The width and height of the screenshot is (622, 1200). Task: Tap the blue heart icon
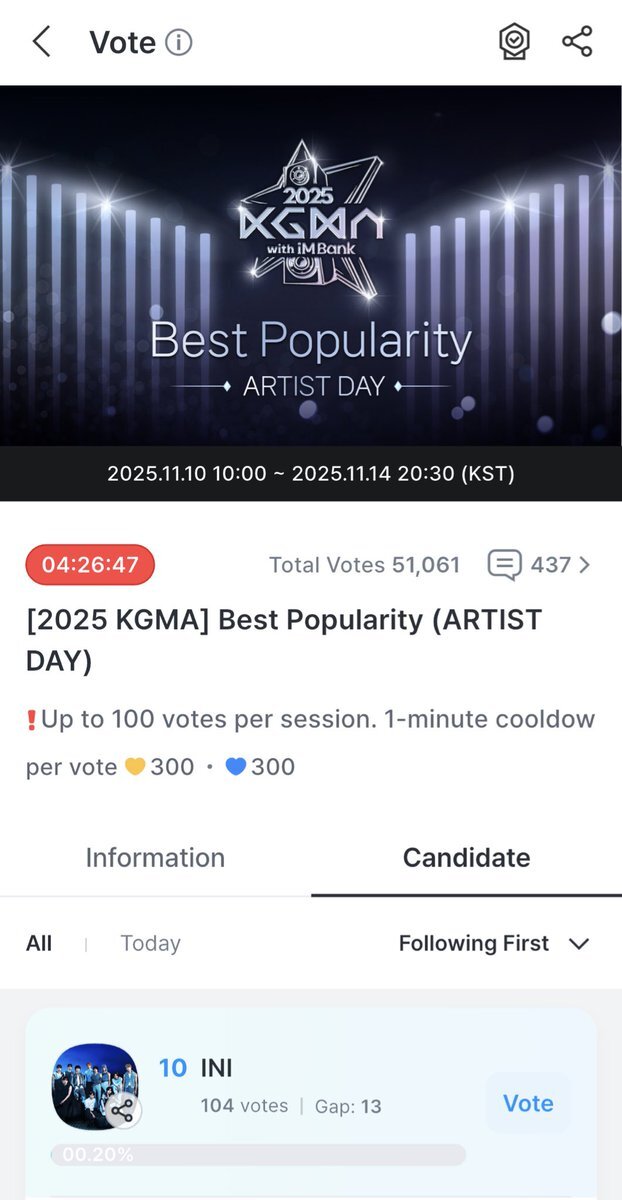[x=236, y=767]
